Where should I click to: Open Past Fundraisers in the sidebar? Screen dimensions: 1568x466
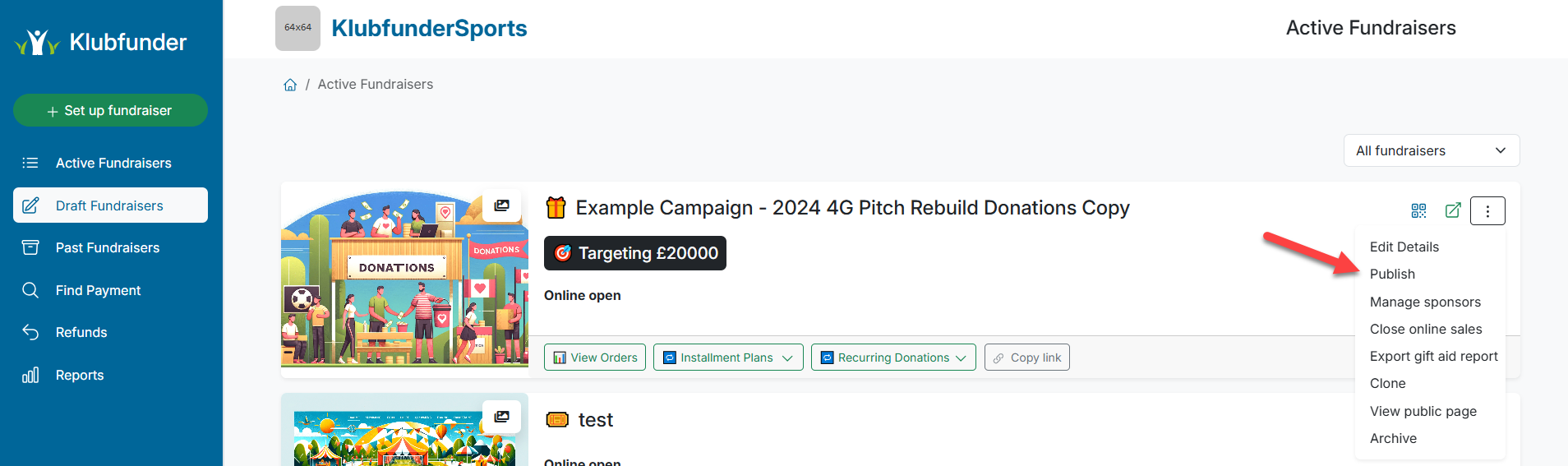tap(108, 247)
